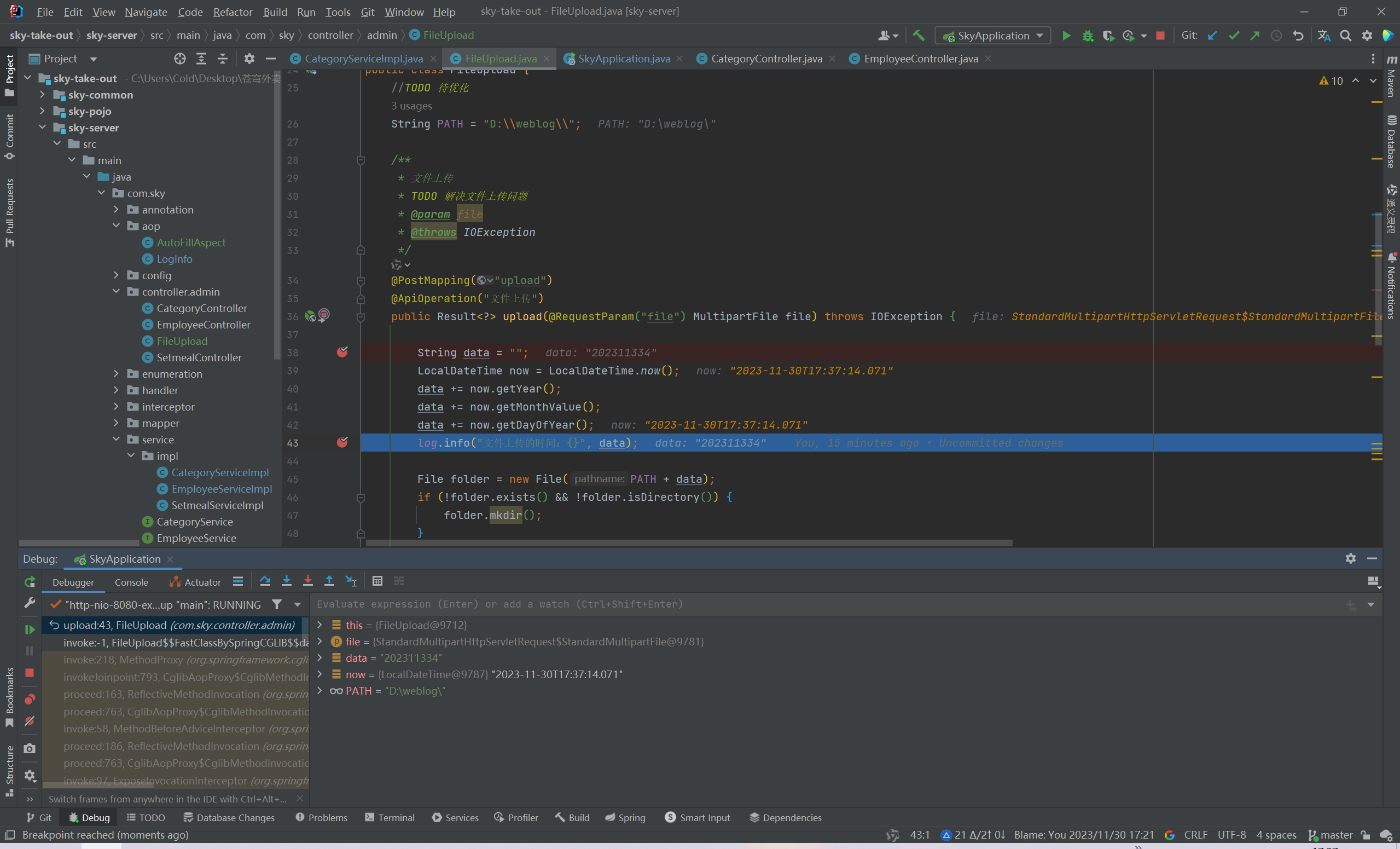Expand the mapper package

[x=117, y=423]
